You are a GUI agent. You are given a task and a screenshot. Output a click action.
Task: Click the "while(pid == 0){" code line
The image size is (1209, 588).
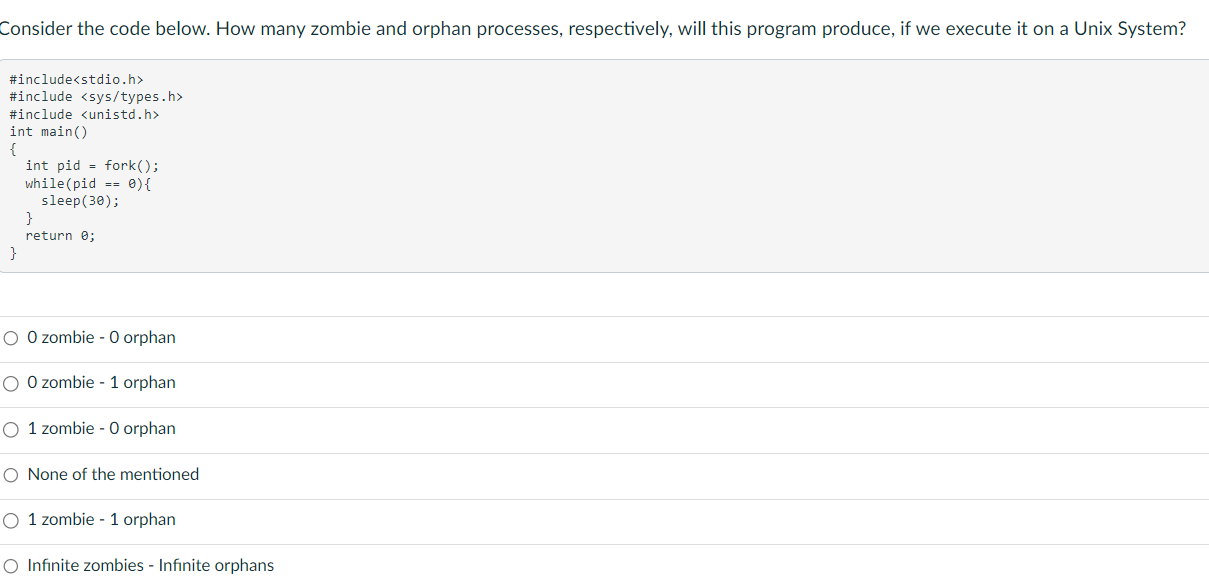[88, 183]
